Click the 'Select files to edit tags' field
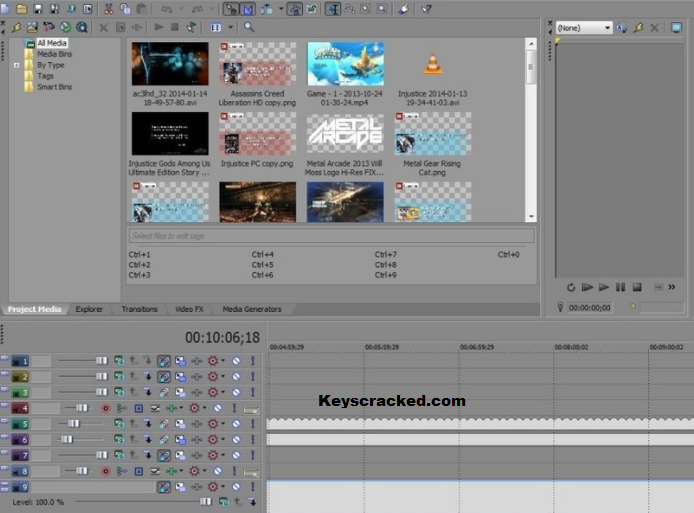The image size is (694, 513). coord(331,236)
